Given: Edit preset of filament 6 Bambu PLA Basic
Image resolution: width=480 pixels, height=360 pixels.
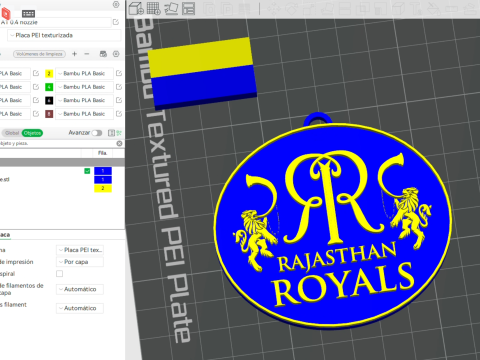Looking at the screenshot, I should 119,100.
